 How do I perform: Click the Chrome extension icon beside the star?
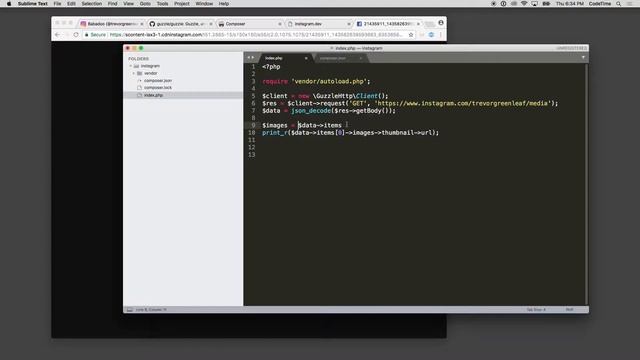coord(431,35)
